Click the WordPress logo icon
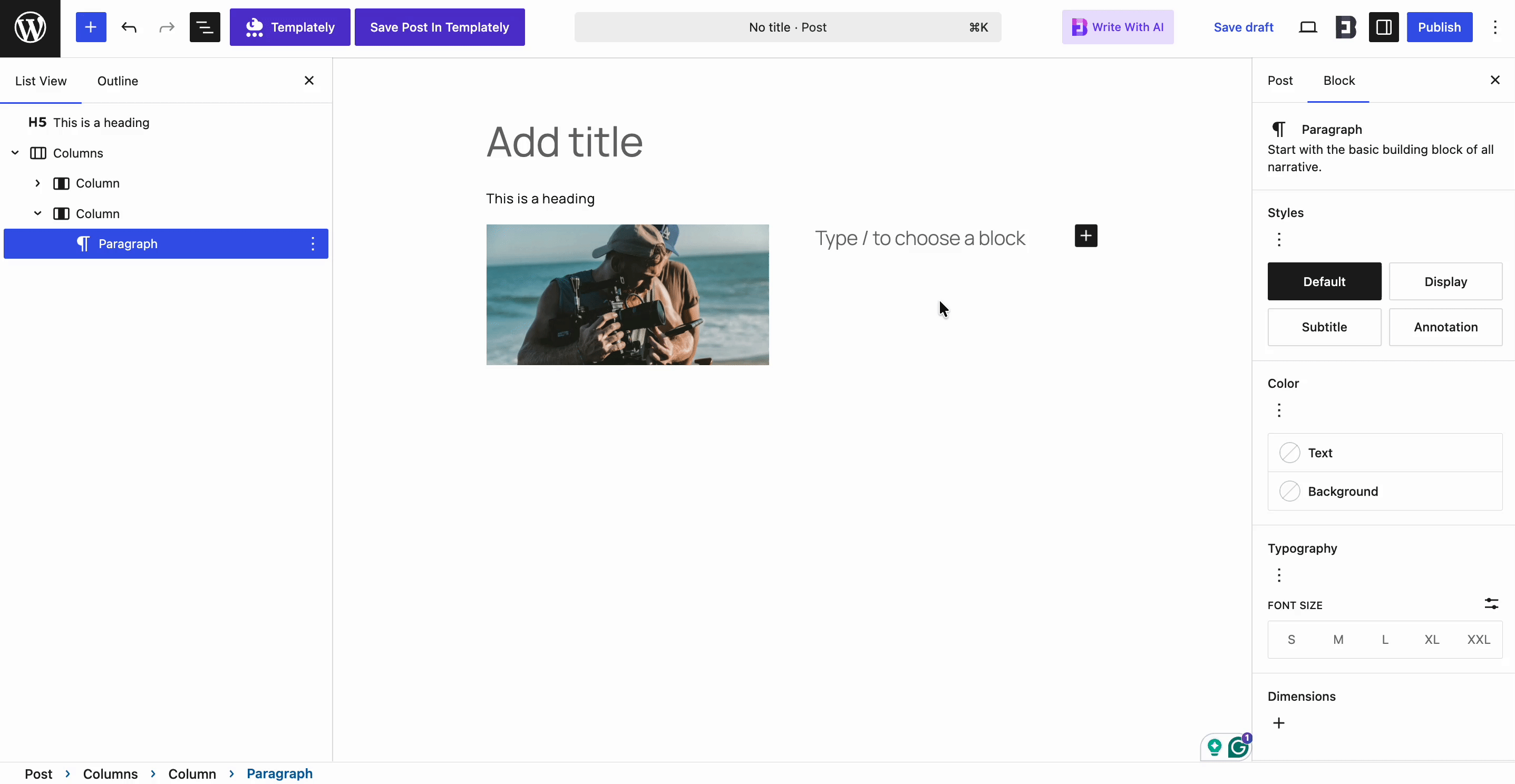 point(30,27)
